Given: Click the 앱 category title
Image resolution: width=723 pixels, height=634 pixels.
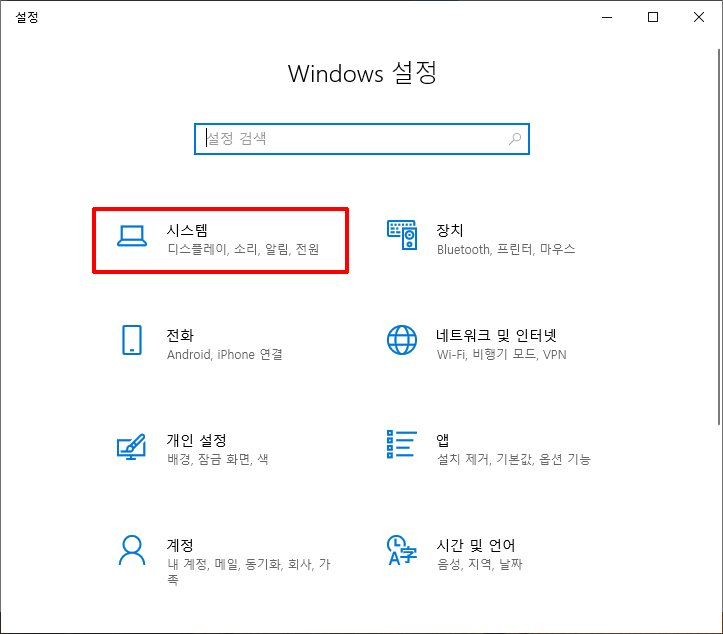Looking at the screenshot, I should (x=443, y=440).
